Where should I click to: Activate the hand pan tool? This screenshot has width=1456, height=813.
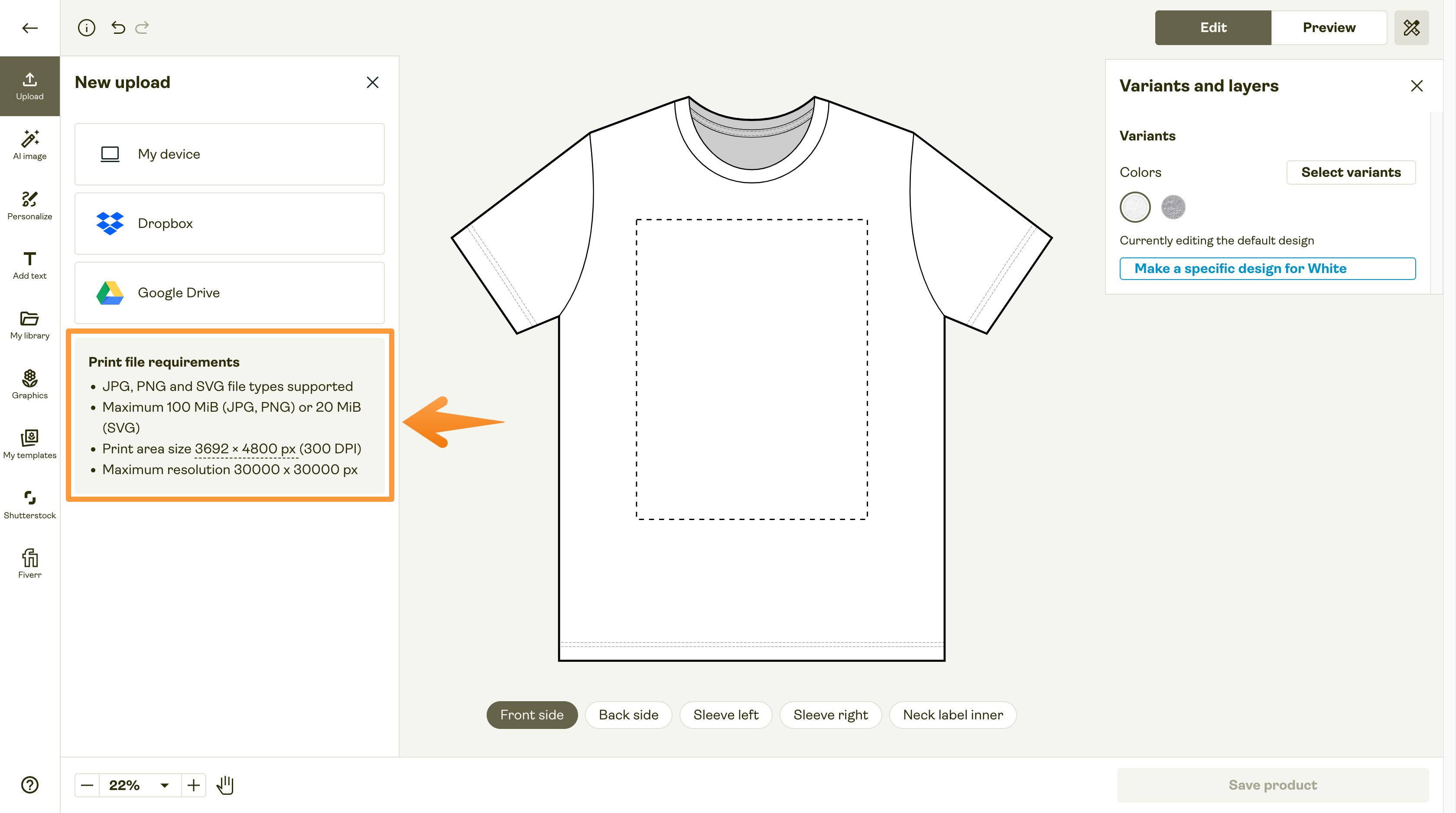point(225,785)
